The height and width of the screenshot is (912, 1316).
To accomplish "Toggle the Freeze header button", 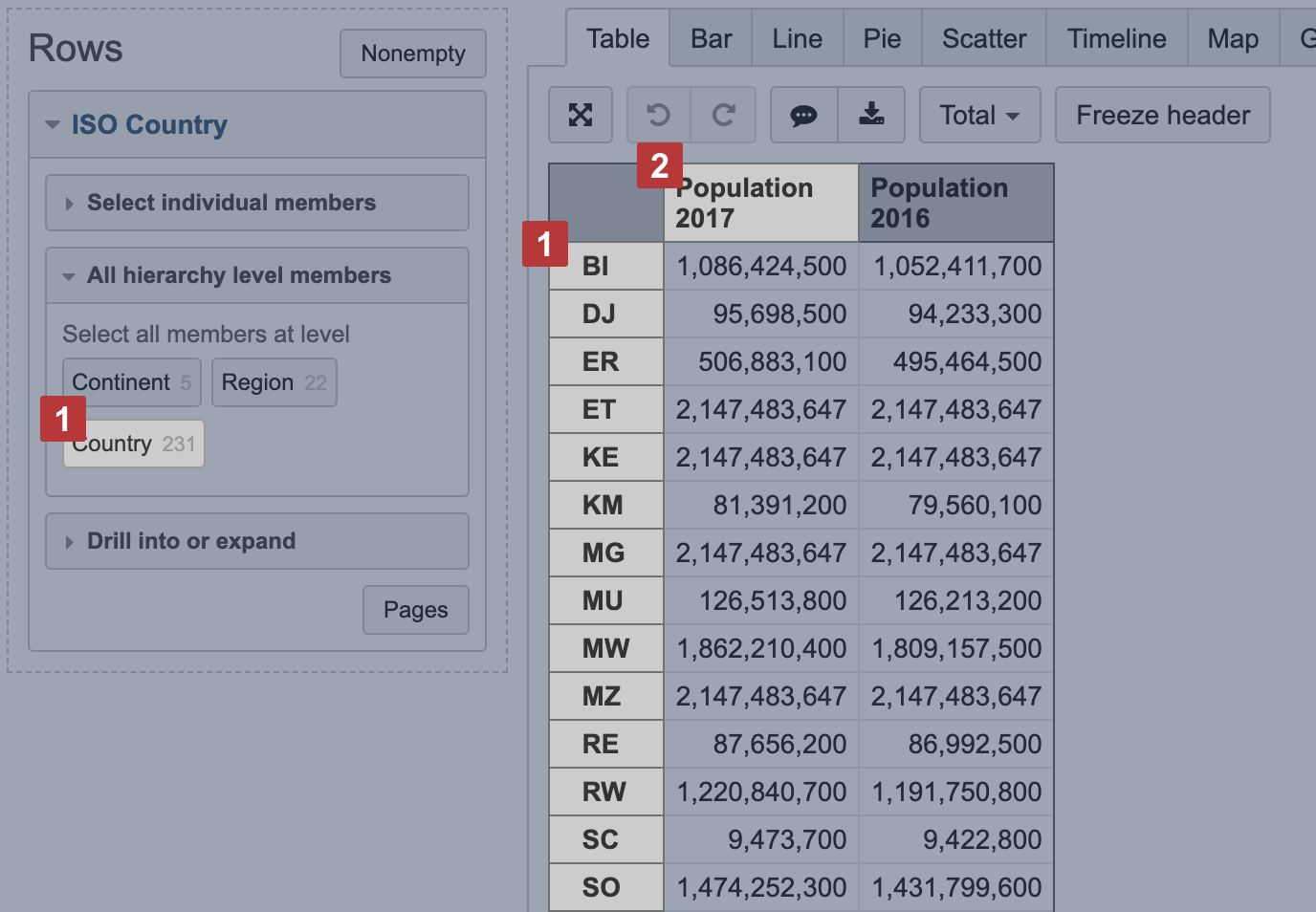I will coord(1162,115).
